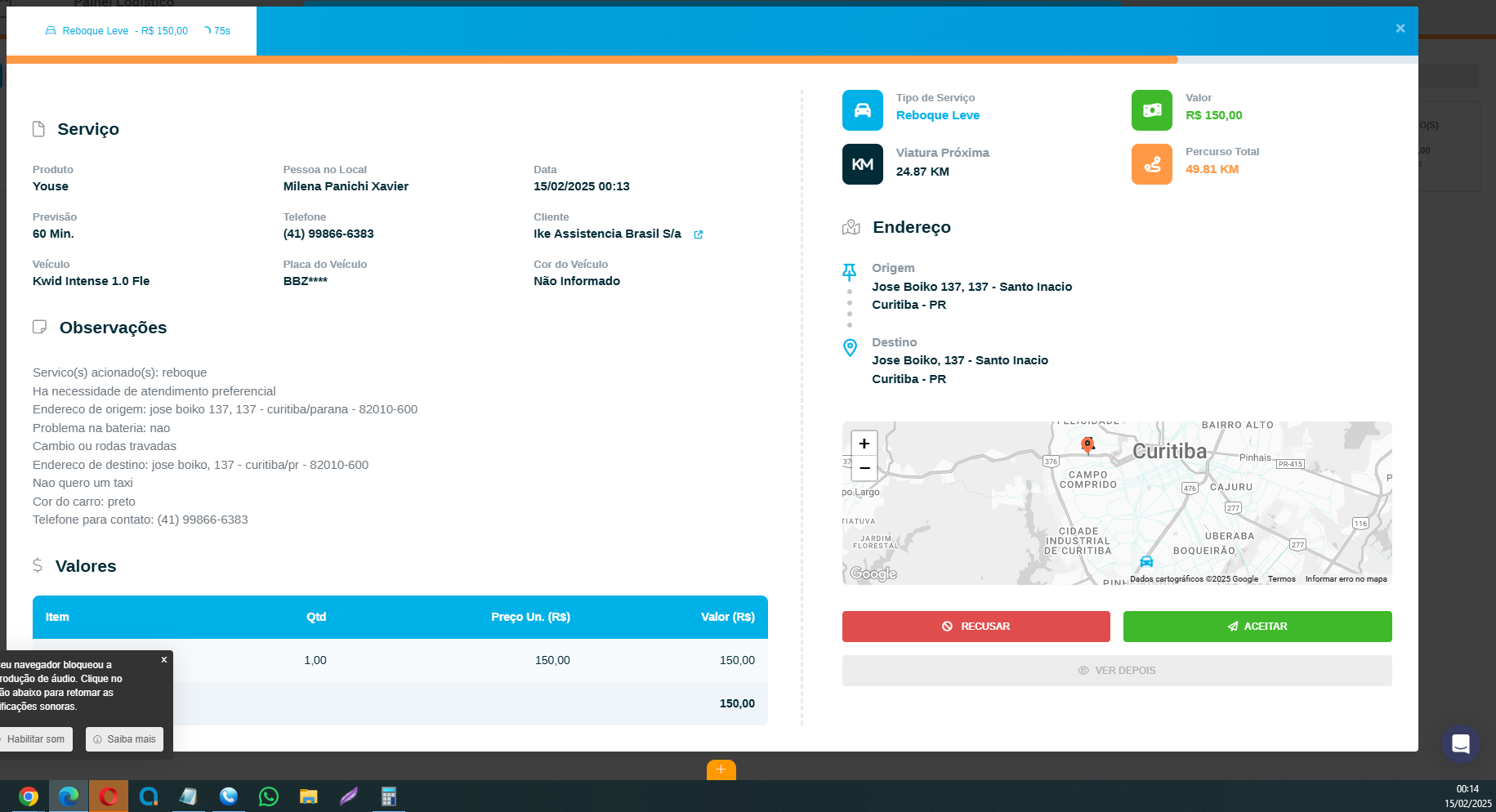Viewport: 1496px width, 812px height.
Task: Click the person name Milena Panichi Xavier
Action: [x=346, y=186]
